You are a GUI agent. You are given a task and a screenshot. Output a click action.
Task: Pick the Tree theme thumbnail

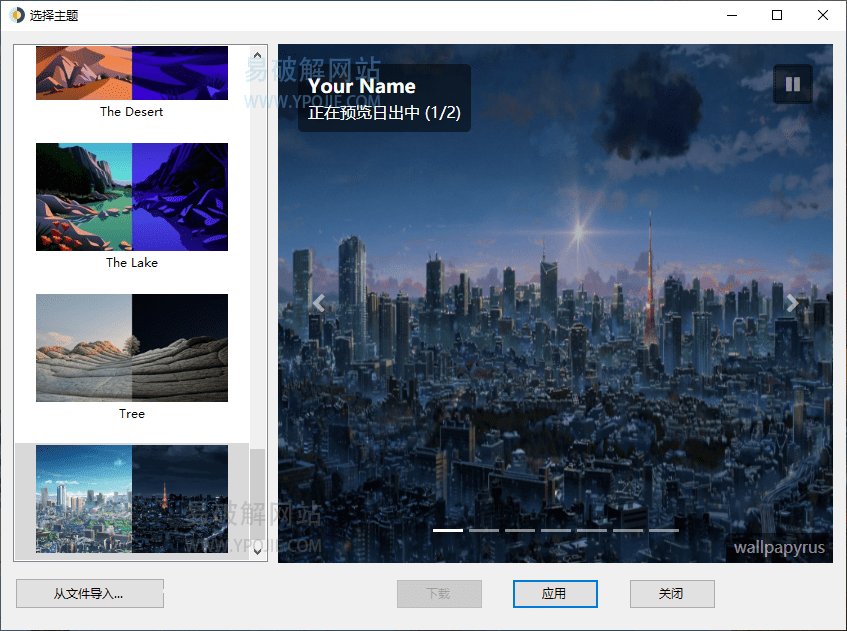pos(132,348)
